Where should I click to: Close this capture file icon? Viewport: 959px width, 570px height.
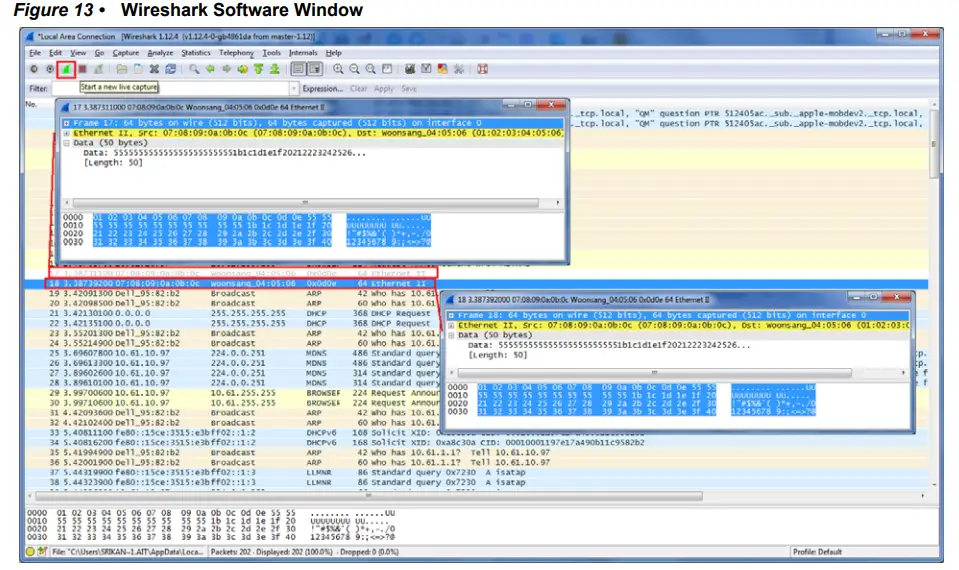[154, 69]
